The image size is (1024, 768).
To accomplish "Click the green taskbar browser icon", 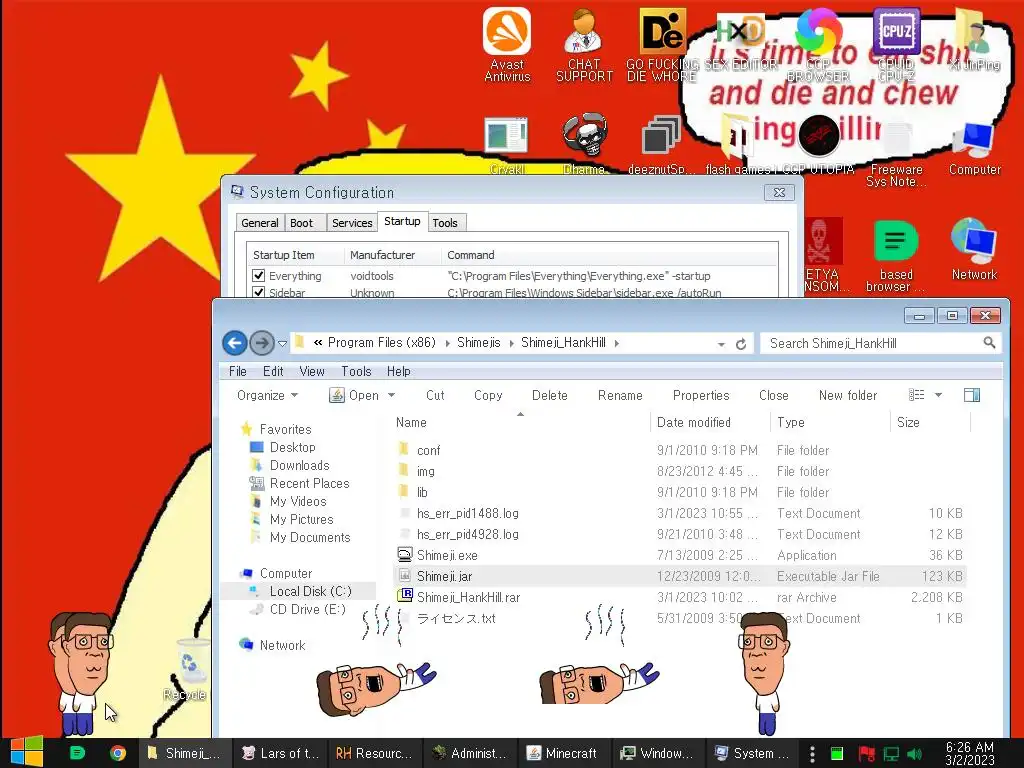I will (x=77, y=753).
